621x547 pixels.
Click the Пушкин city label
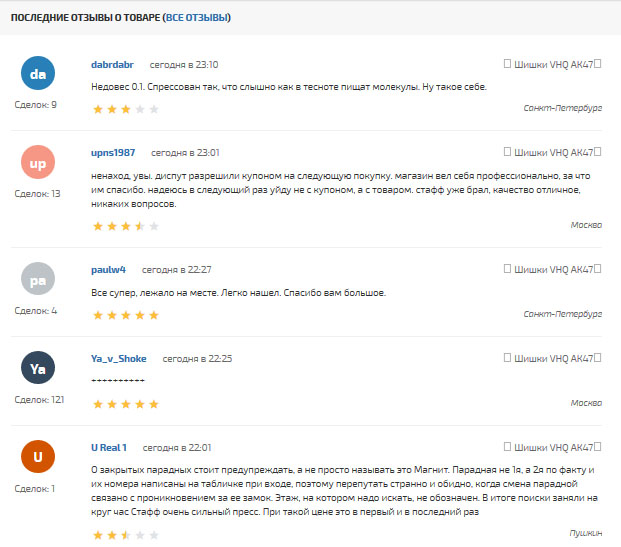pyautogui.click(x=586, y=533)
